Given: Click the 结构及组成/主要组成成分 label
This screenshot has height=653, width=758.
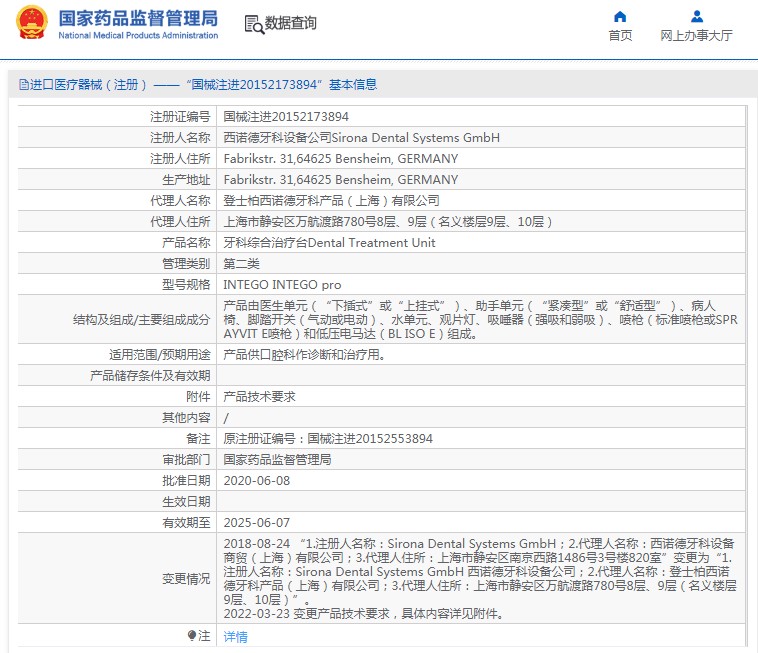Looking at the screenshot, I should [x=141, y=319].
